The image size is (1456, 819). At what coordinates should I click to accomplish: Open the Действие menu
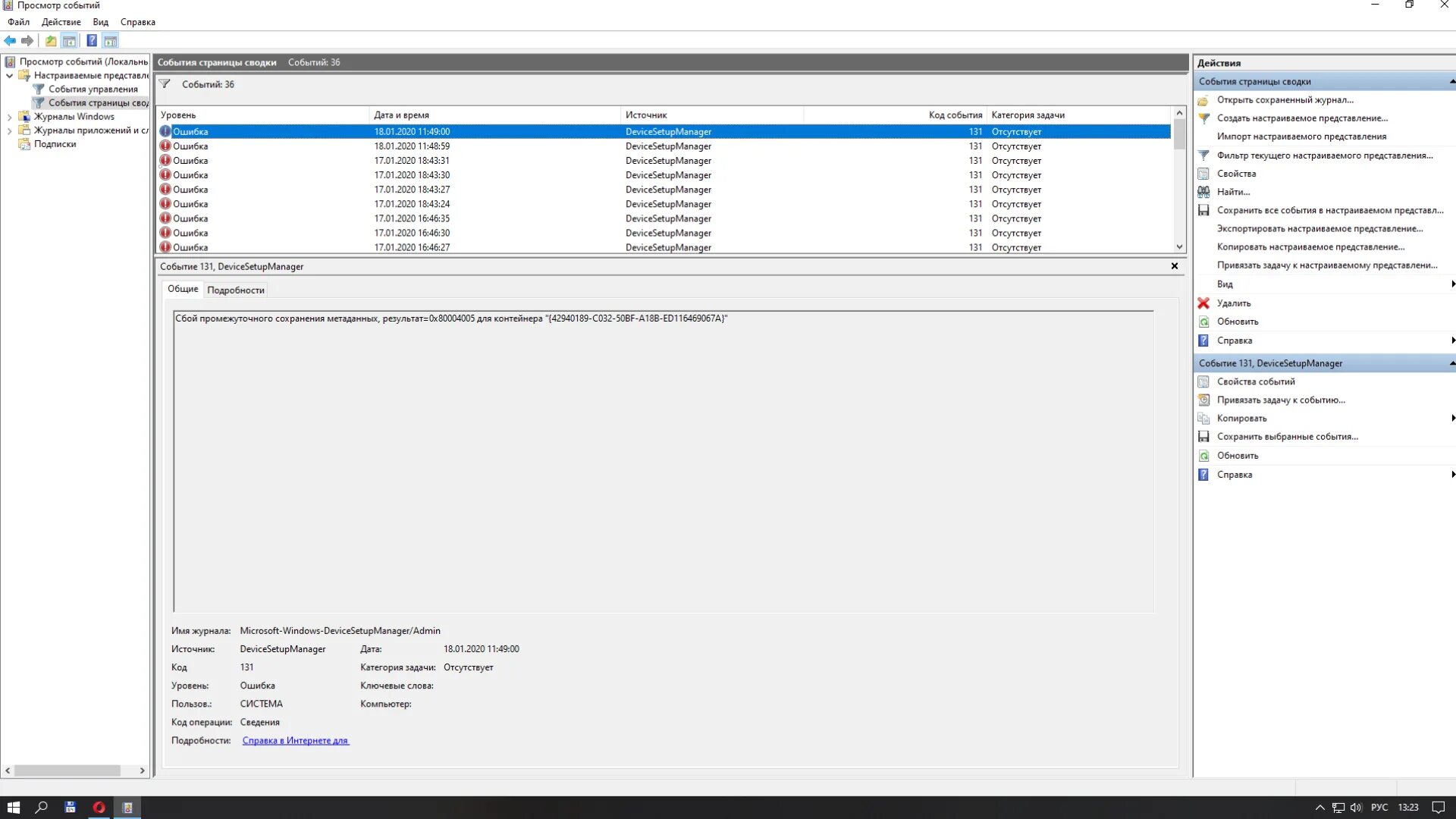tap(61, 22)
